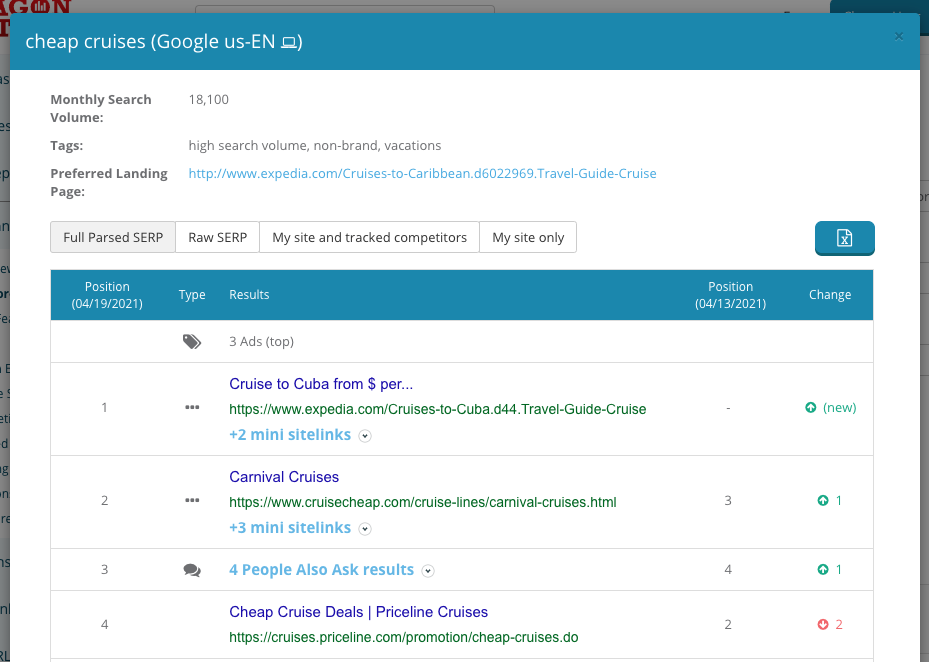Click the green up arrow for Carnival Cruises

(x=821, y=499)
